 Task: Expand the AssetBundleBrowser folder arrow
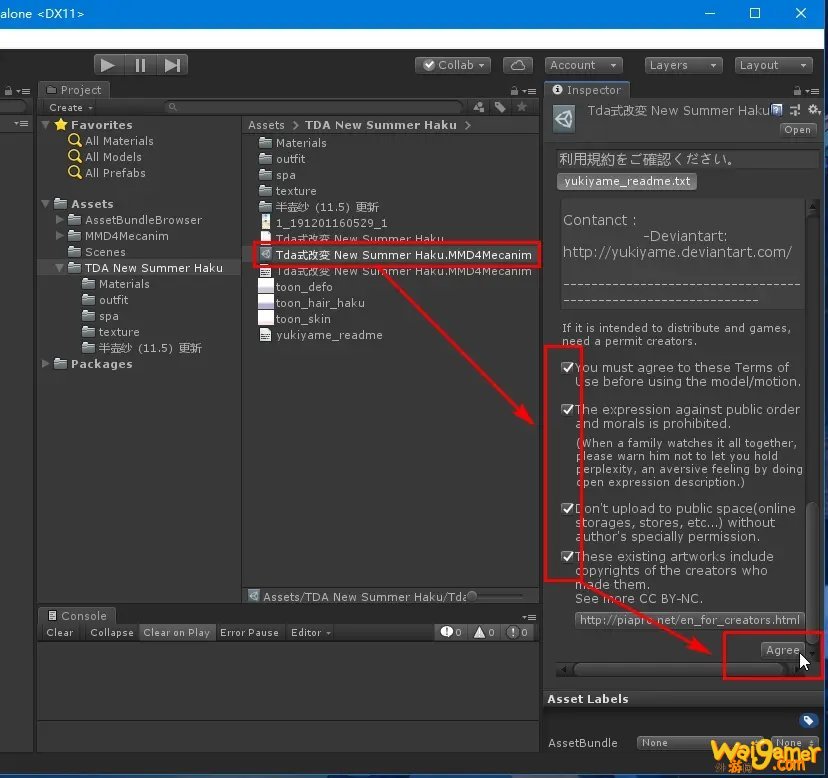point(60,219)
